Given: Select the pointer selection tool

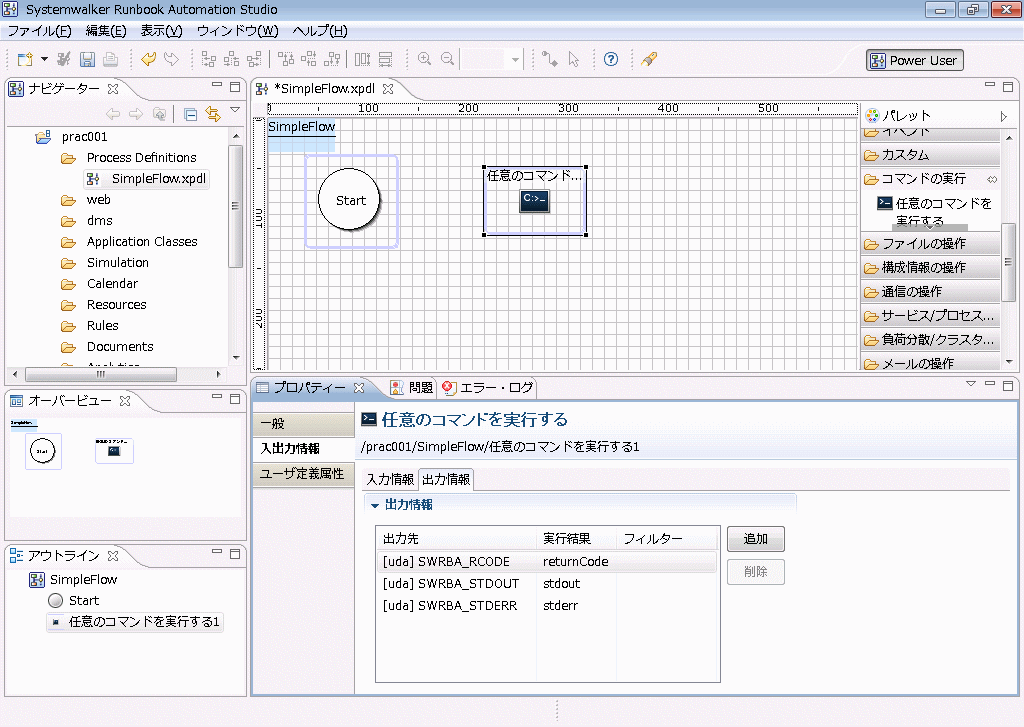Looking at the screenshot, I should point(573,59).
